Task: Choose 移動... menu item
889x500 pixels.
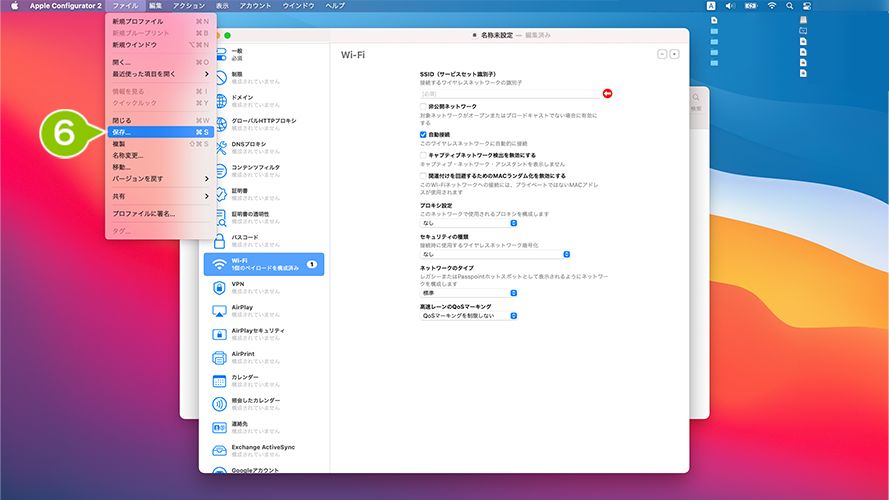Action: click(x=160, y=167)
